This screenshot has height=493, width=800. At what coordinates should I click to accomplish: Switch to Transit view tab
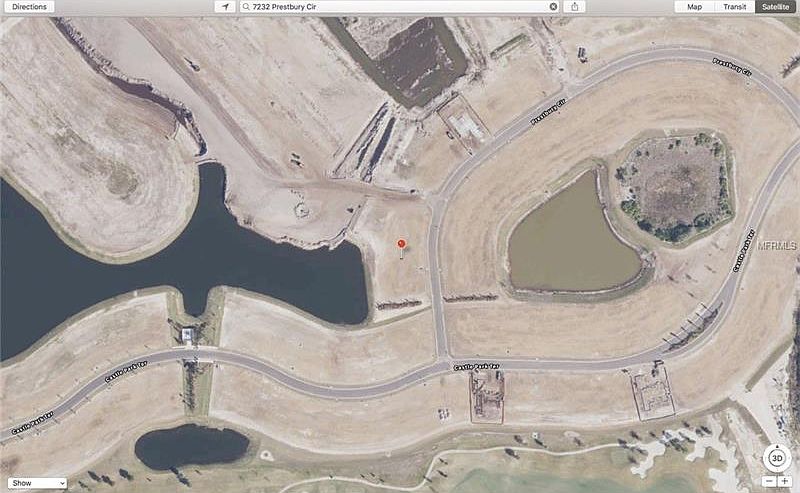point(734,7)
